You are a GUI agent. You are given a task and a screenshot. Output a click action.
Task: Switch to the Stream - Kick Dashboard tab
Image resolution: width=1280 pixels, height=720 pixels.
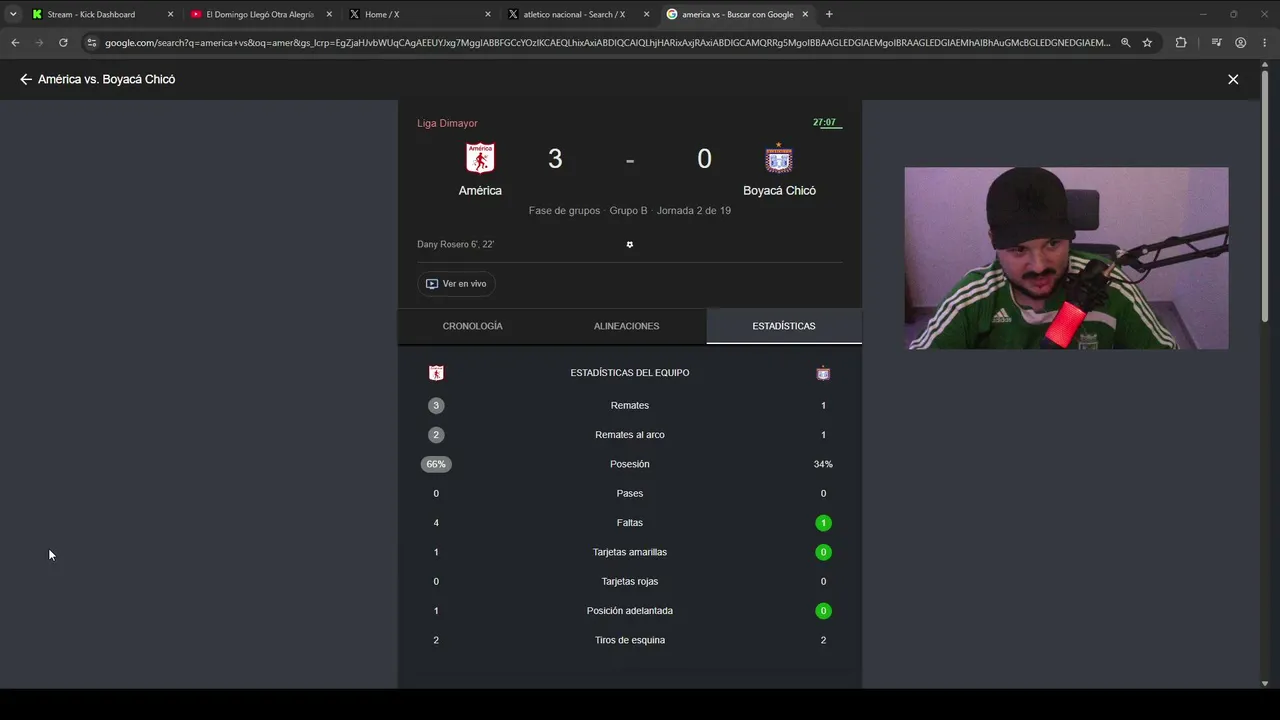click(x=90, y=14)
